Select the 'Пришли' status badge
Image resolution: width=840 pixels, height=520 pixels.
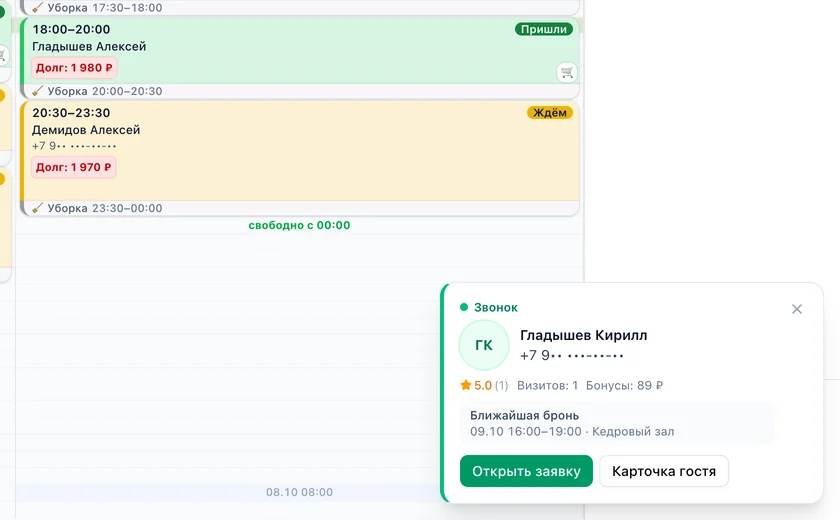point(544,29)
